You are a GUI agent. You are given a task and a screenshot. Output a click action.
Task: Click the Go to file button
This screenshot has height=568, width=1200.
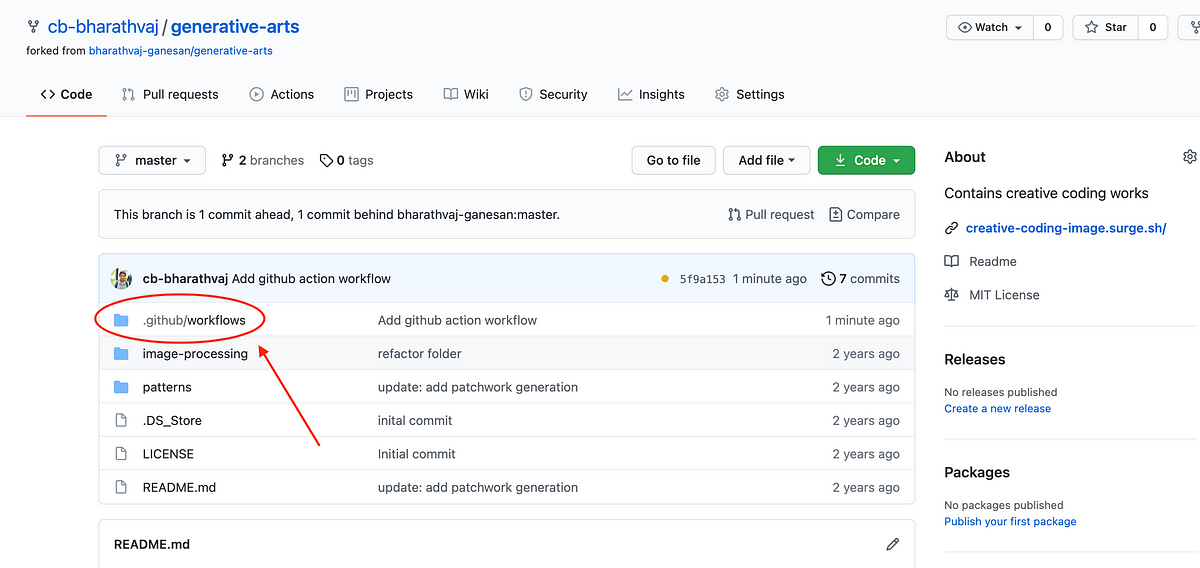[x=673, y=160]
